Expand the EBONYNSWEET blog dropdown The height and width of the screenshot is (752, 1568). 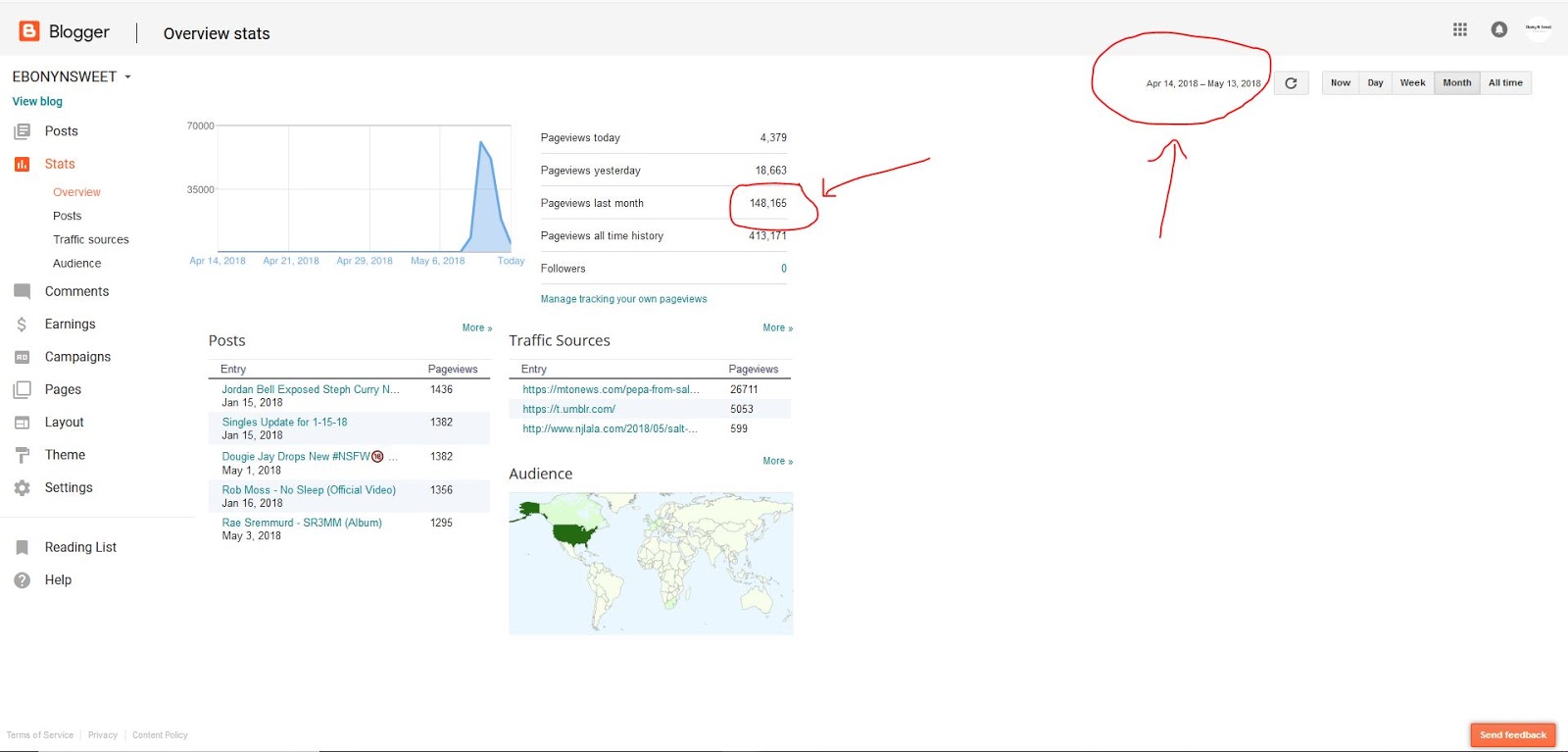(x=127, y=76)
